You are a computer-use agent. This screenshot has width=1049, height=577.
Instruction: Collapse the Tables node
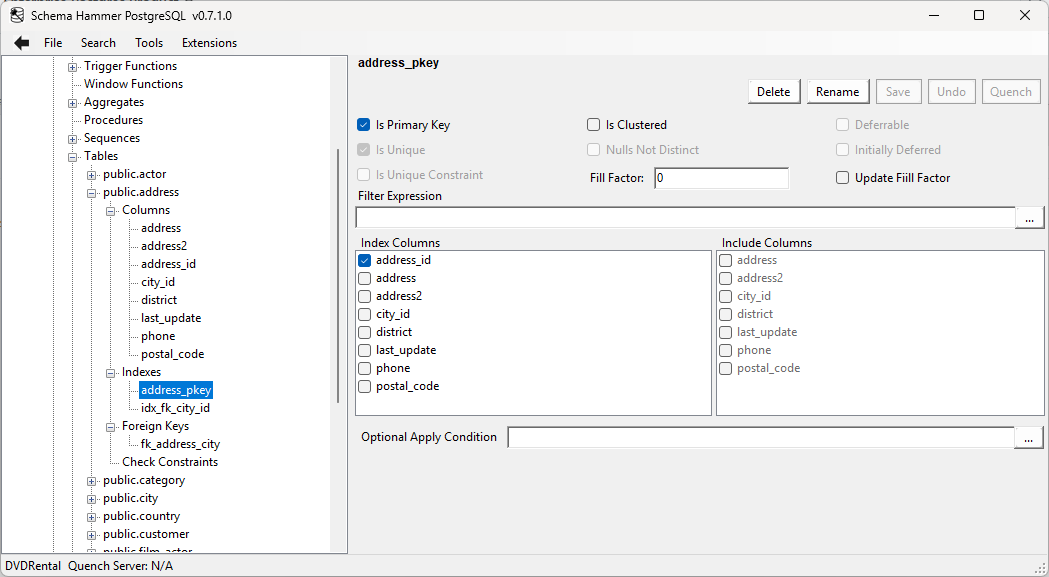click(x=71, y=155)
